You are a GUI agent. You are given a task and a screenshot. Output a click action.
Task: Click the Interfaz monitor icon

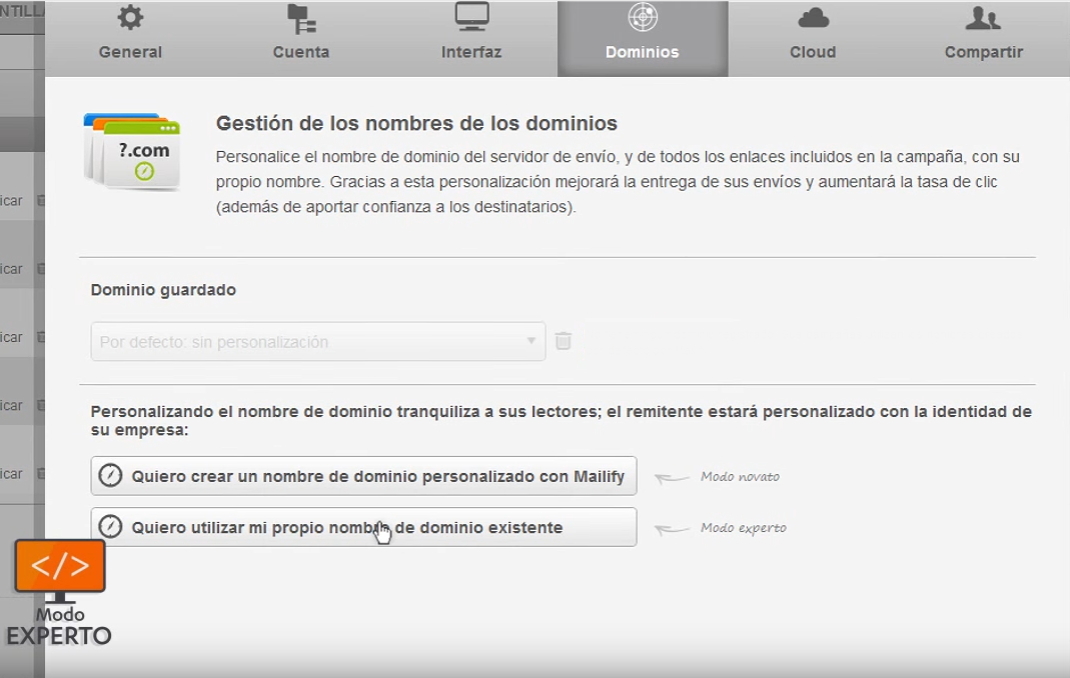point(471,17)
